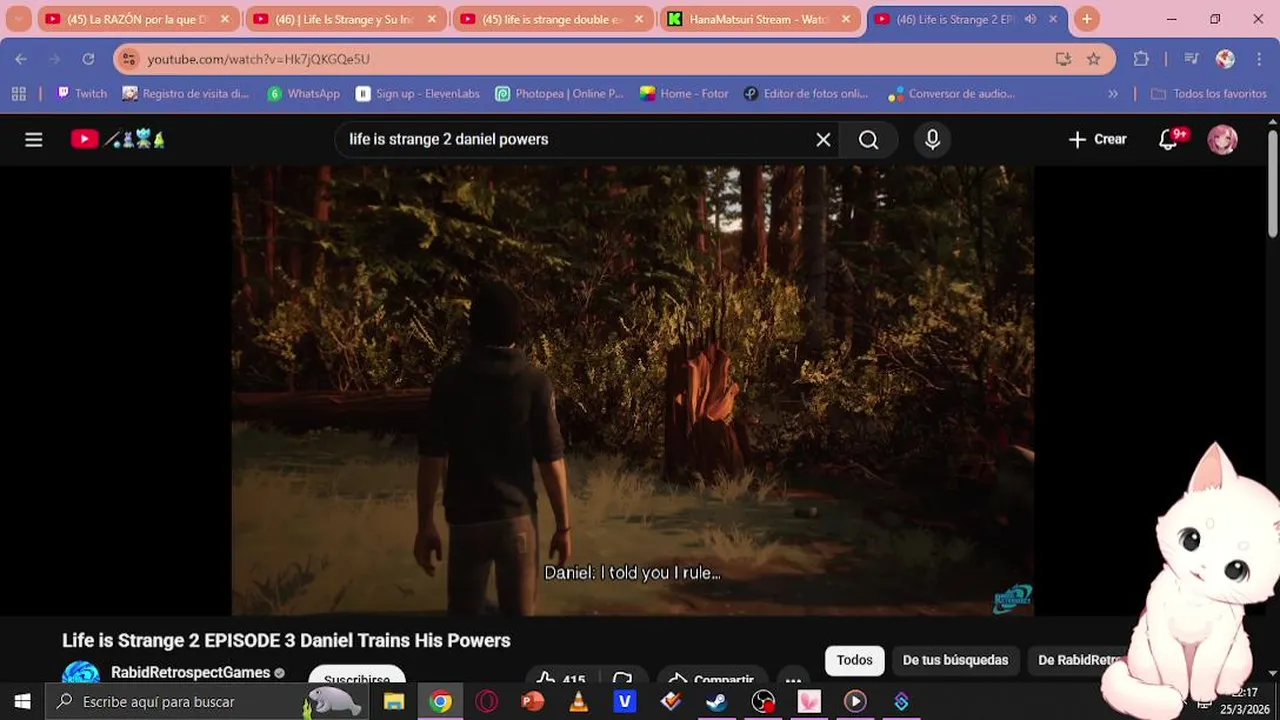
Task: Open the tab search dropdown
Action: 18,19
